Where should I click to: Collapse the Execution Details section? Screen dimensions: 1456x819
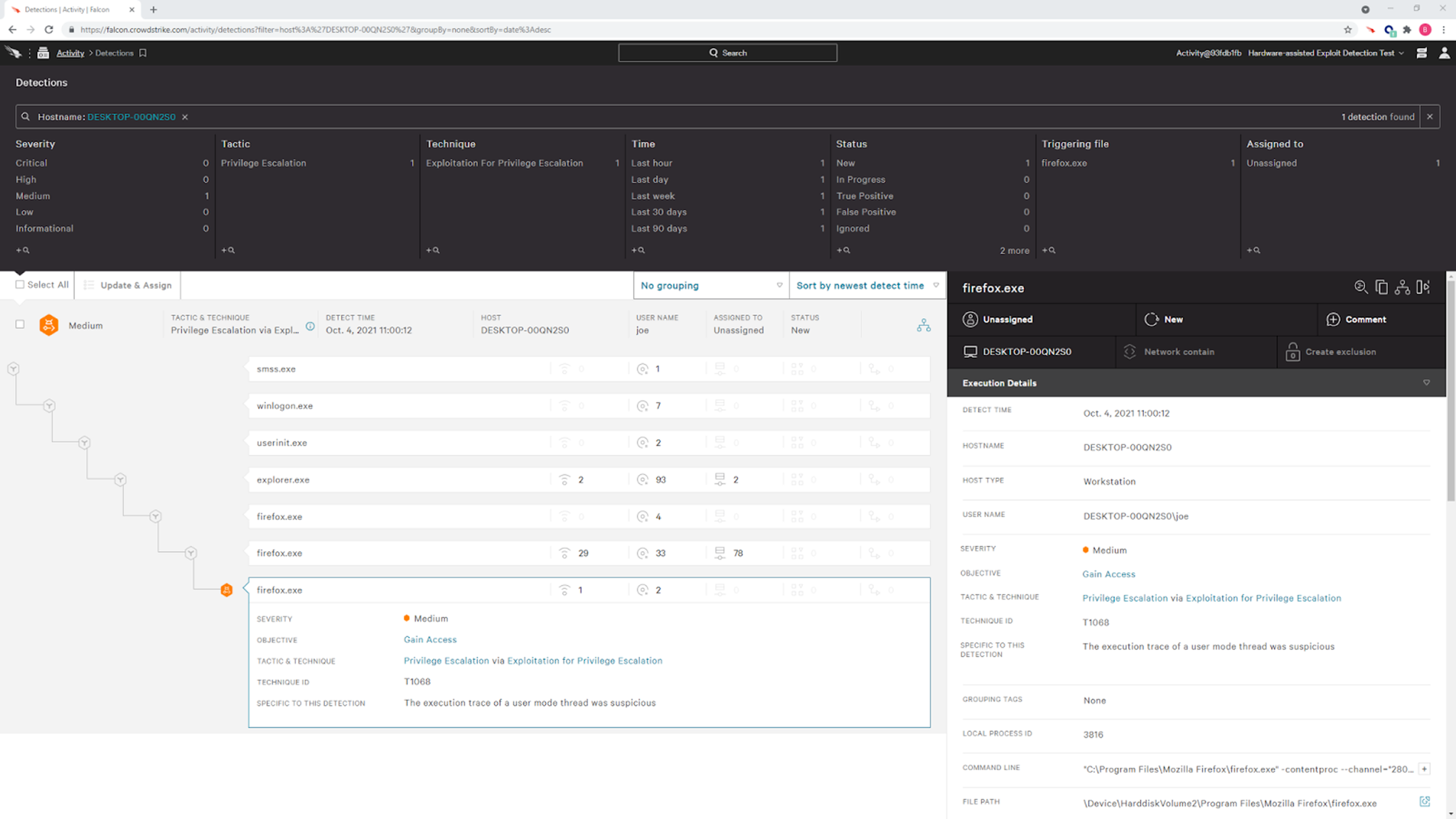click(1426, 383)
